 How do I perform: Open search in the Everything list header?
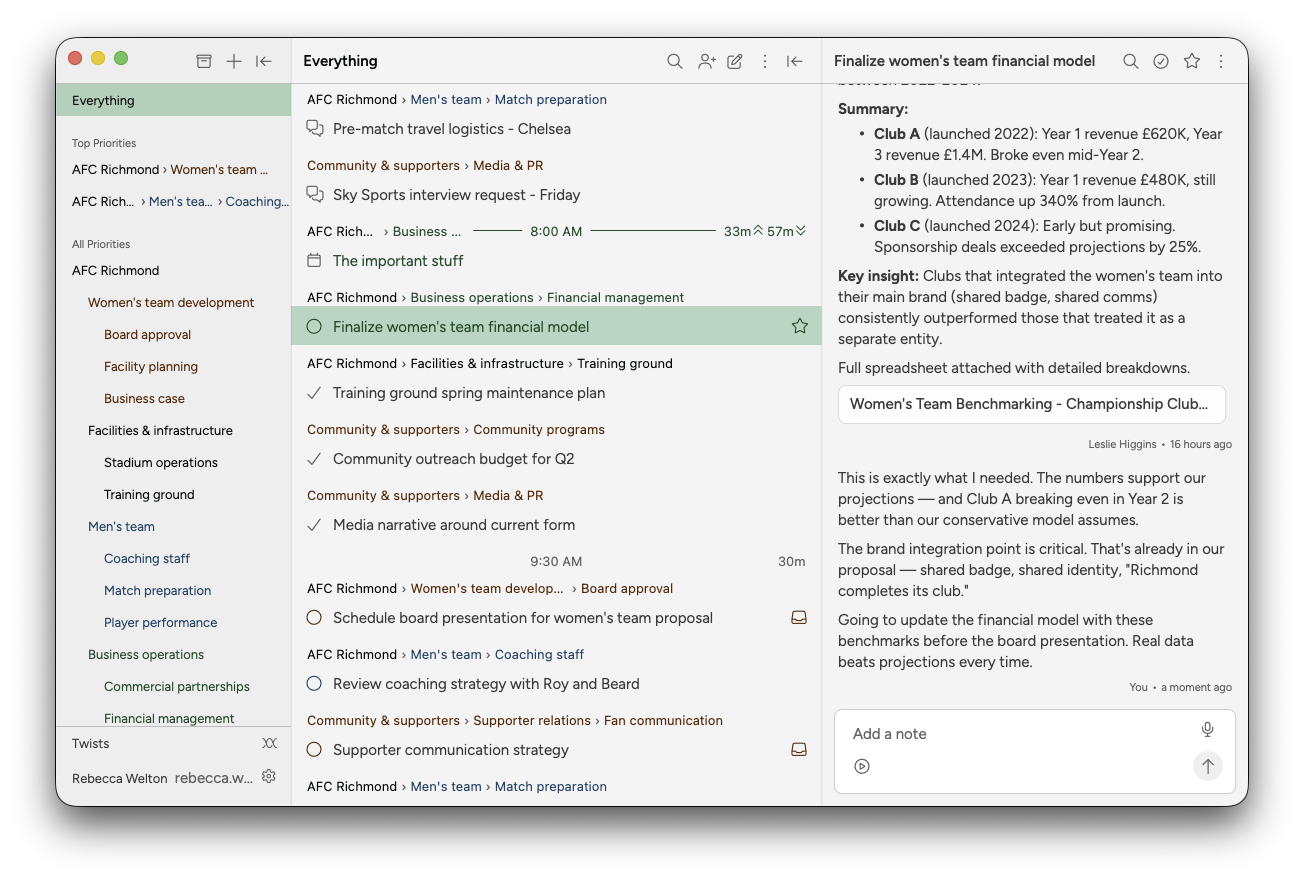pyautogui.click(x=675, y=61)
